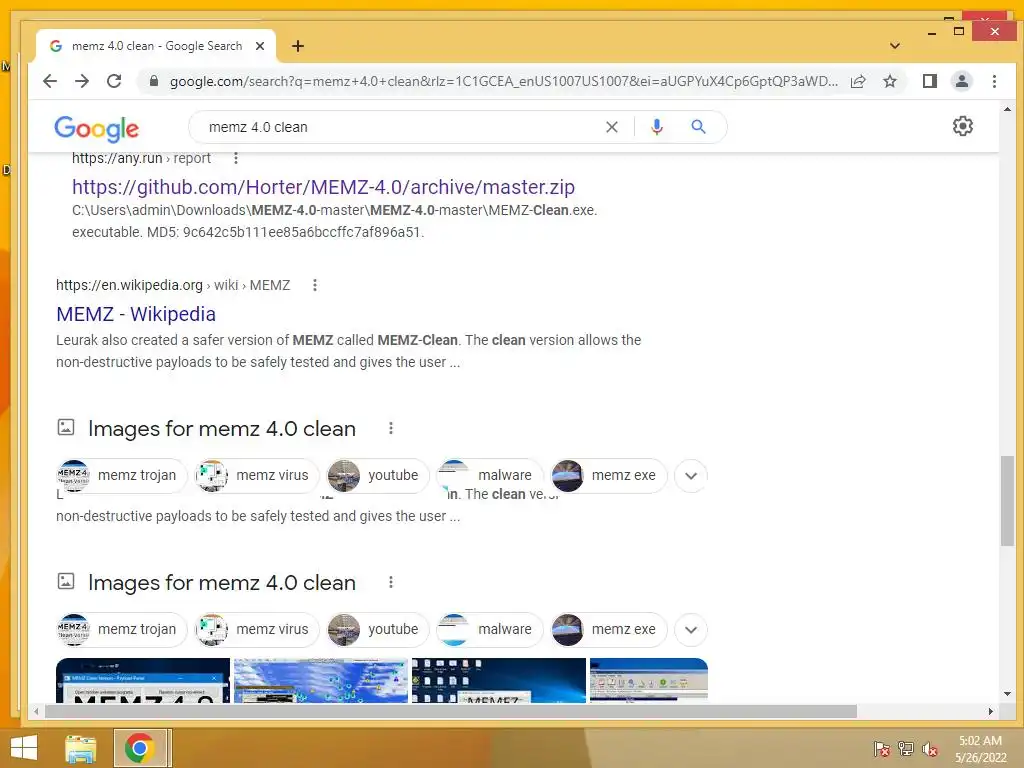The height and width of the screenshot is (768, 1024).
Task: Open Chrome three-dot menu
Action: click(x=994, y=81)
